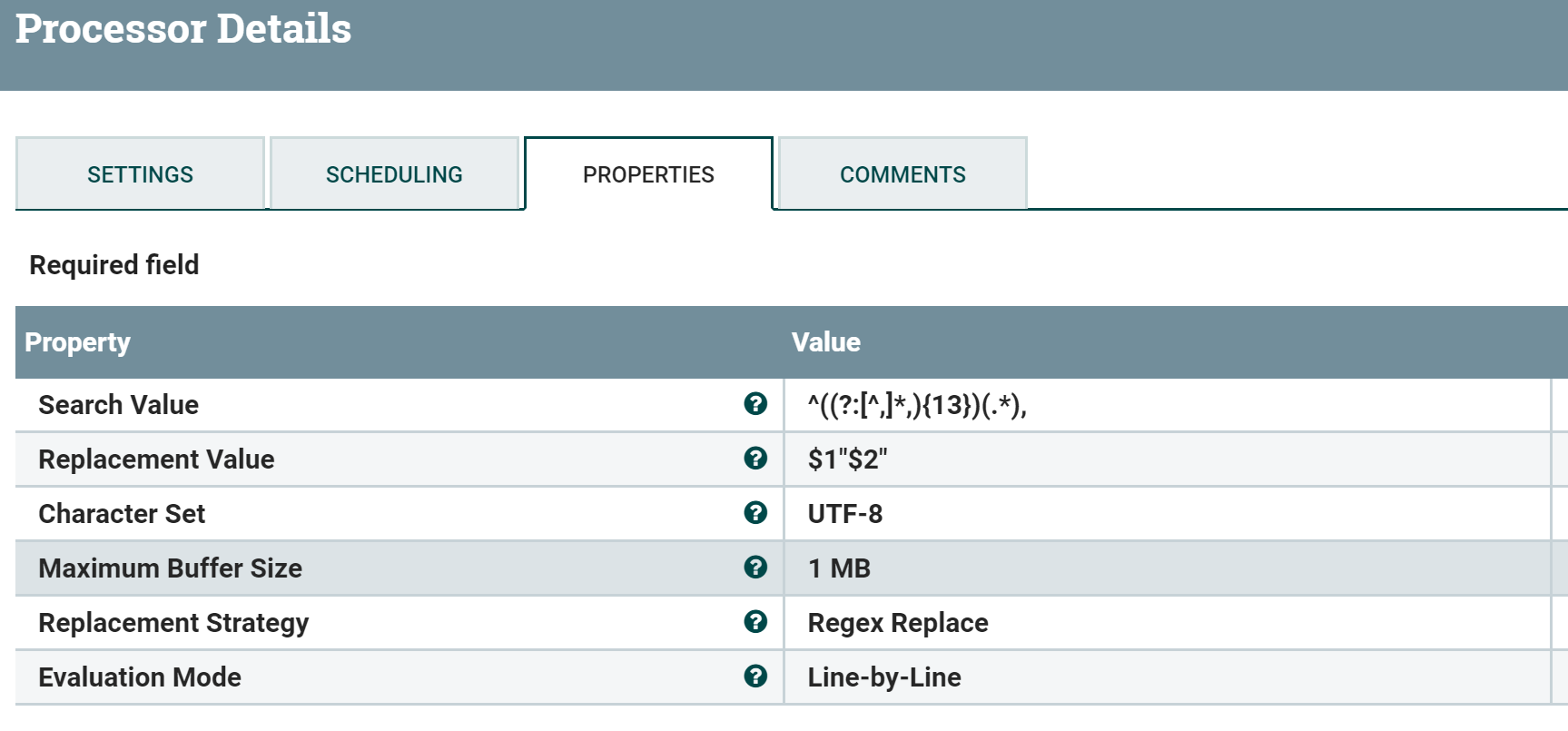This screenshot has width=1568, height=731.
Task: Switch to the Settings tab
Action: point(140,174)
